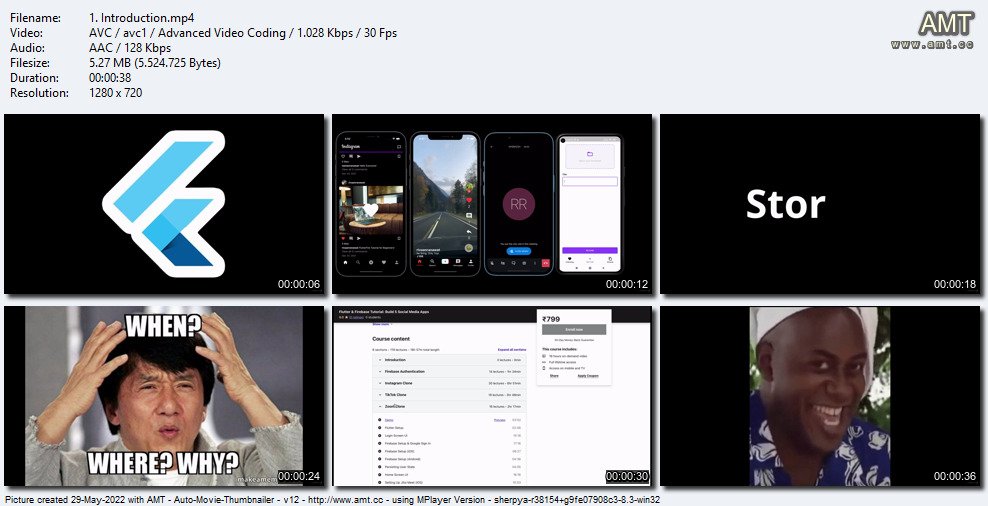The width and height of the screenshot is (988, 506).
Task: Select the 'Login Screen UI' lecture row
Action: [x=450, y=435]
